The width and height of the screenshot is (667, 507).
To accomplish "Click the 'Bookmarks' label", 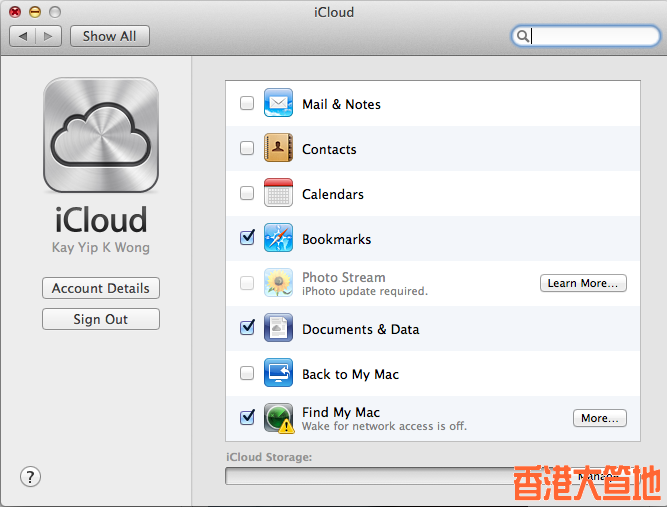I will point(336,239).
